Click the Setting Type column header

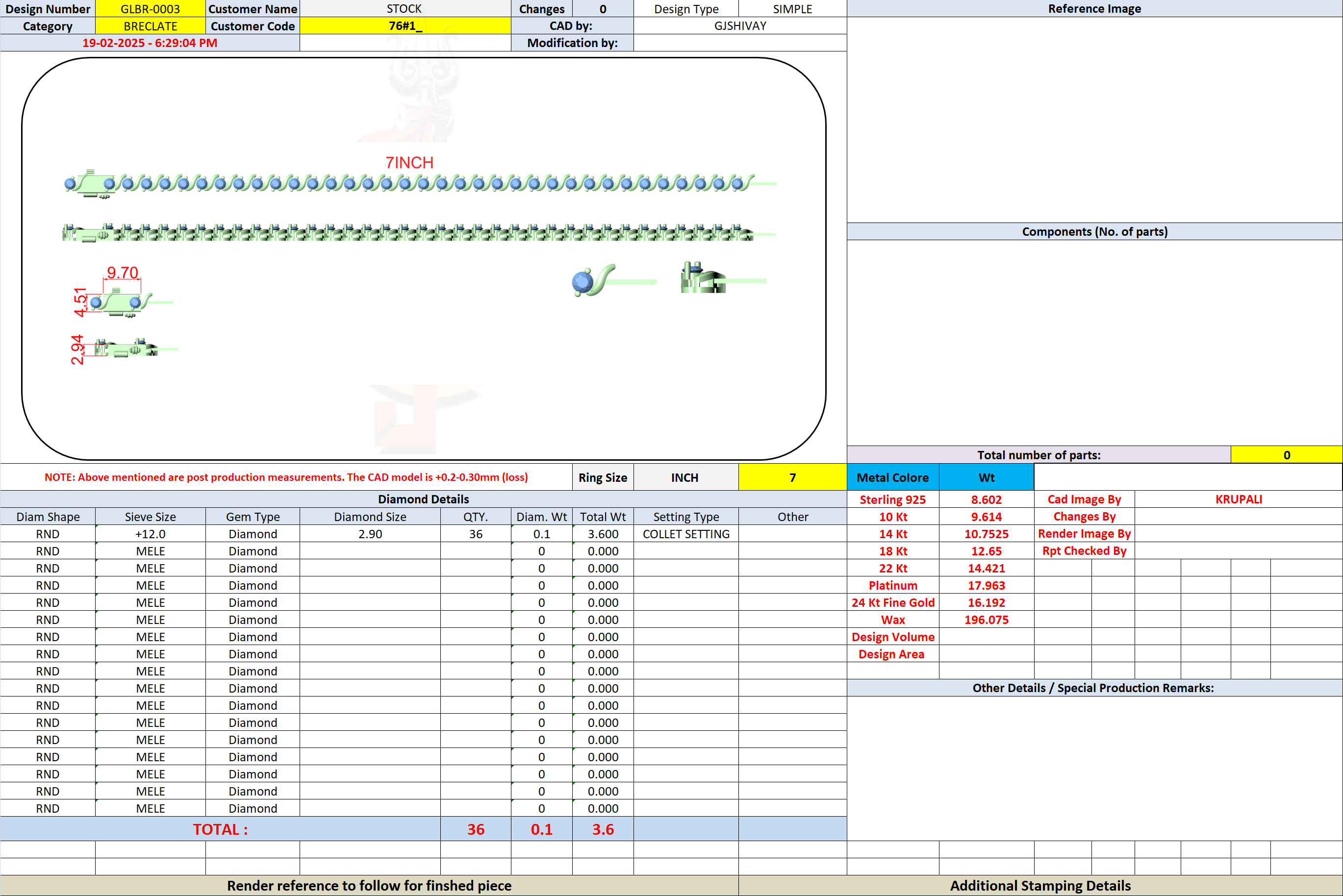point(686,517)
